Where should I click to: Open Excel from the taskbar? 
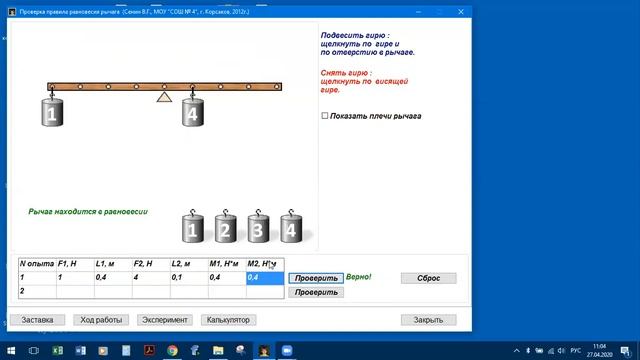pyautogui.click(x=58, y=351)
